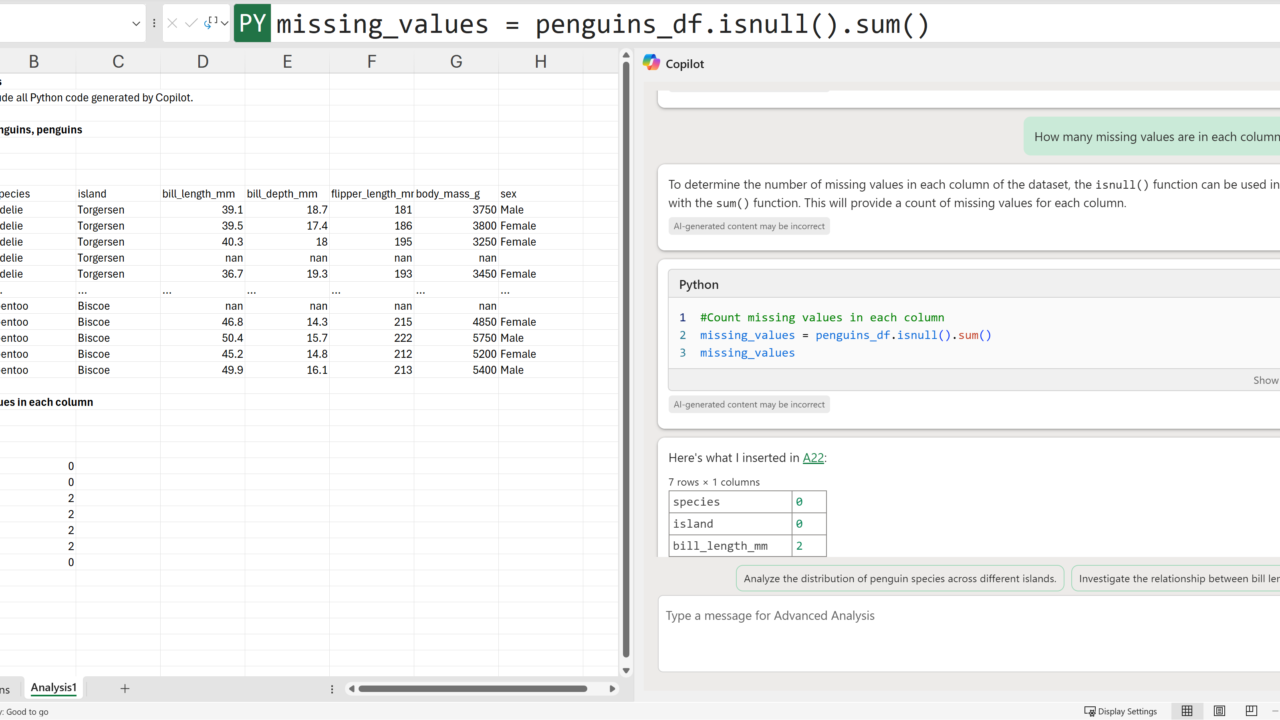Select column D header
The height and width of the screenshot is (720, 1280).
(203, 62)
